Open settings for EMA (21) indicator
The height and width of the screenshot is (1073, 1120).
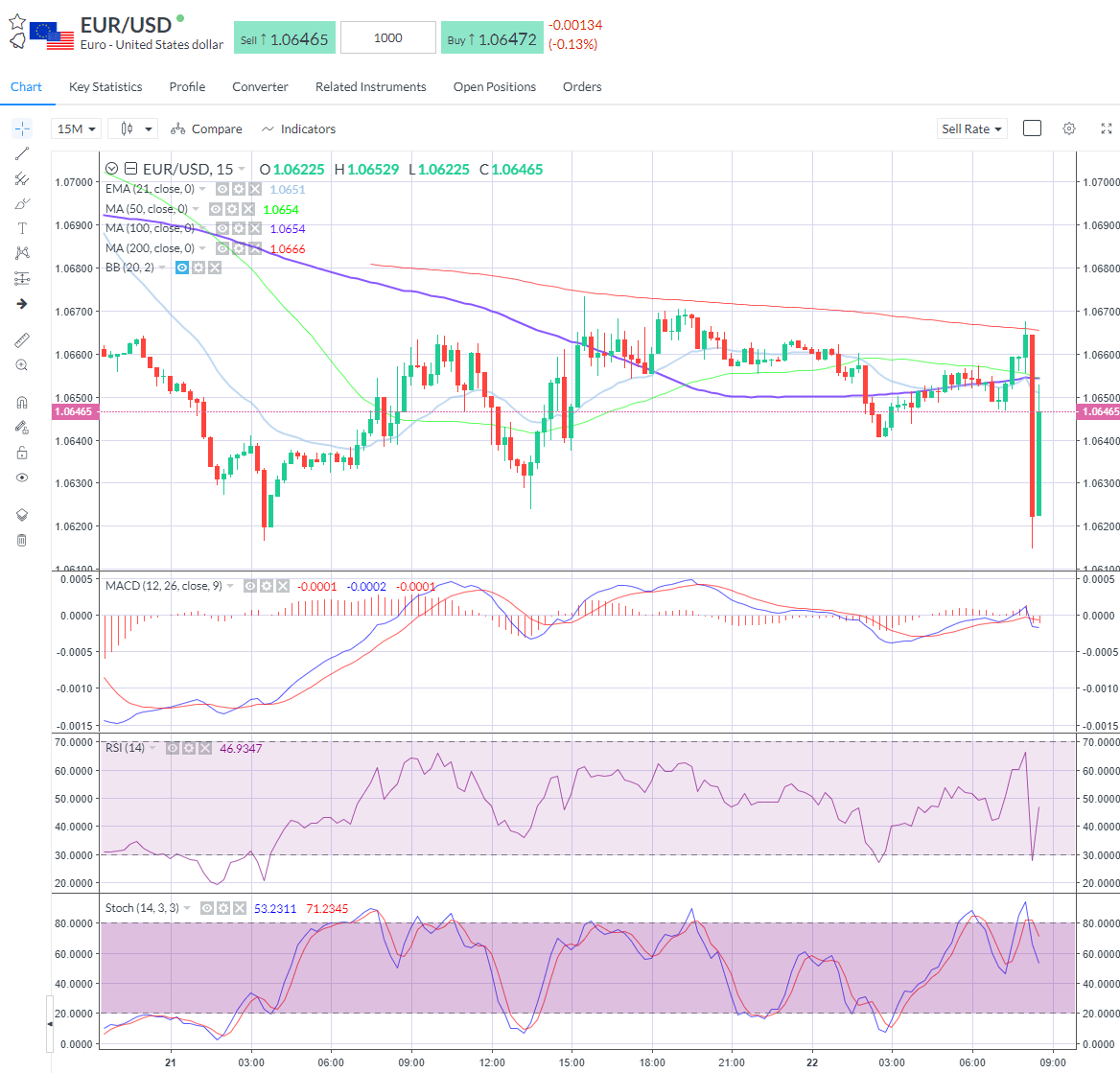point(239,189)
